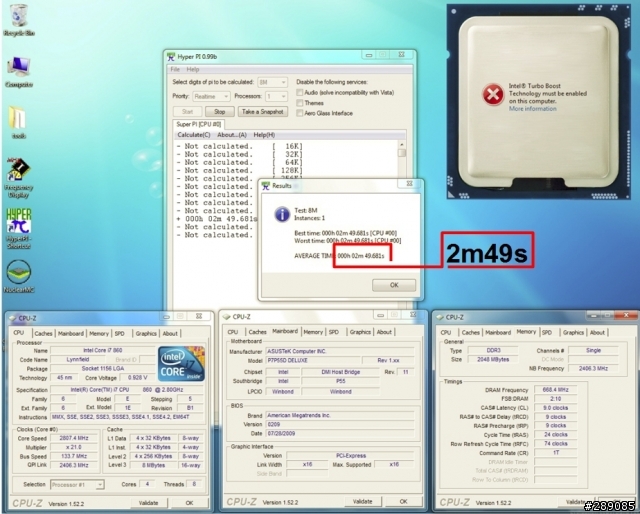
Task: Click the Core Speed 2807.4 MHz value
Action: (74, 438)
